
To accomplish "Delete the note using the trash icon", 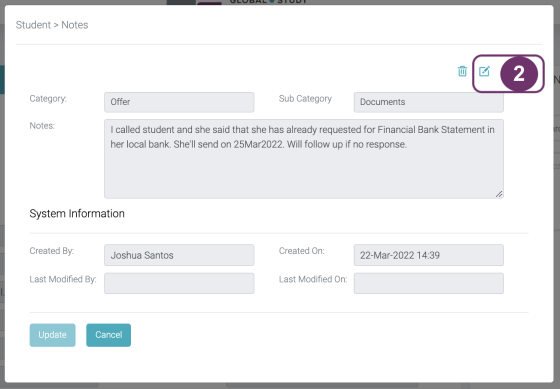I will point(462,71).
